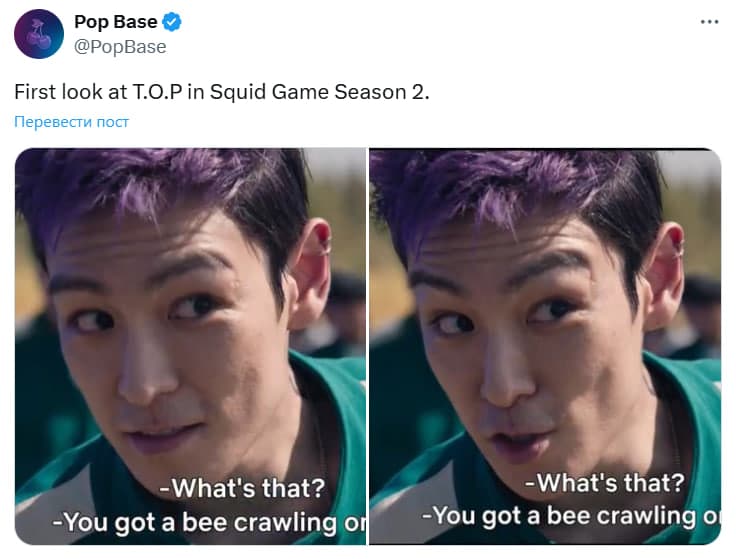This screenshot has width=736, height=559.
Task: Open the Pop Base display name
Action: click(x=115, y=22)
